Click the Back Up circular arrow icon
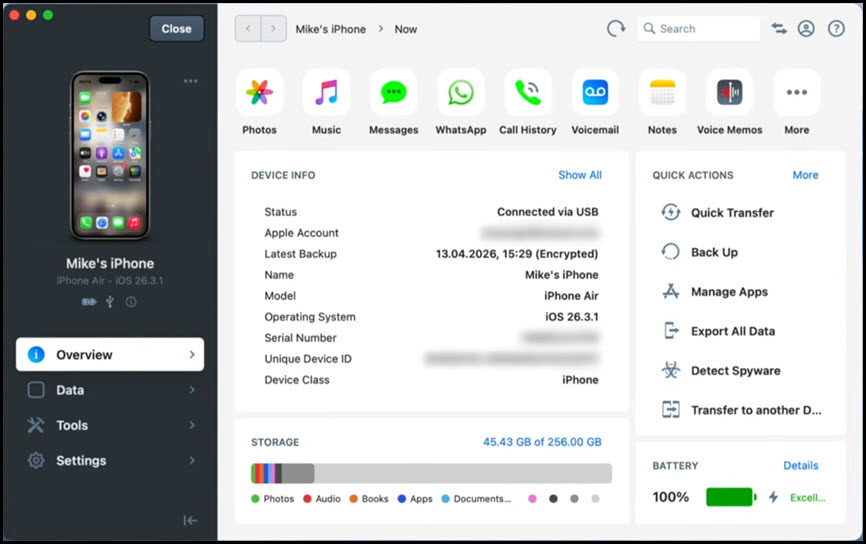Screen dimensions: 866x544 [x=670, y=252]
